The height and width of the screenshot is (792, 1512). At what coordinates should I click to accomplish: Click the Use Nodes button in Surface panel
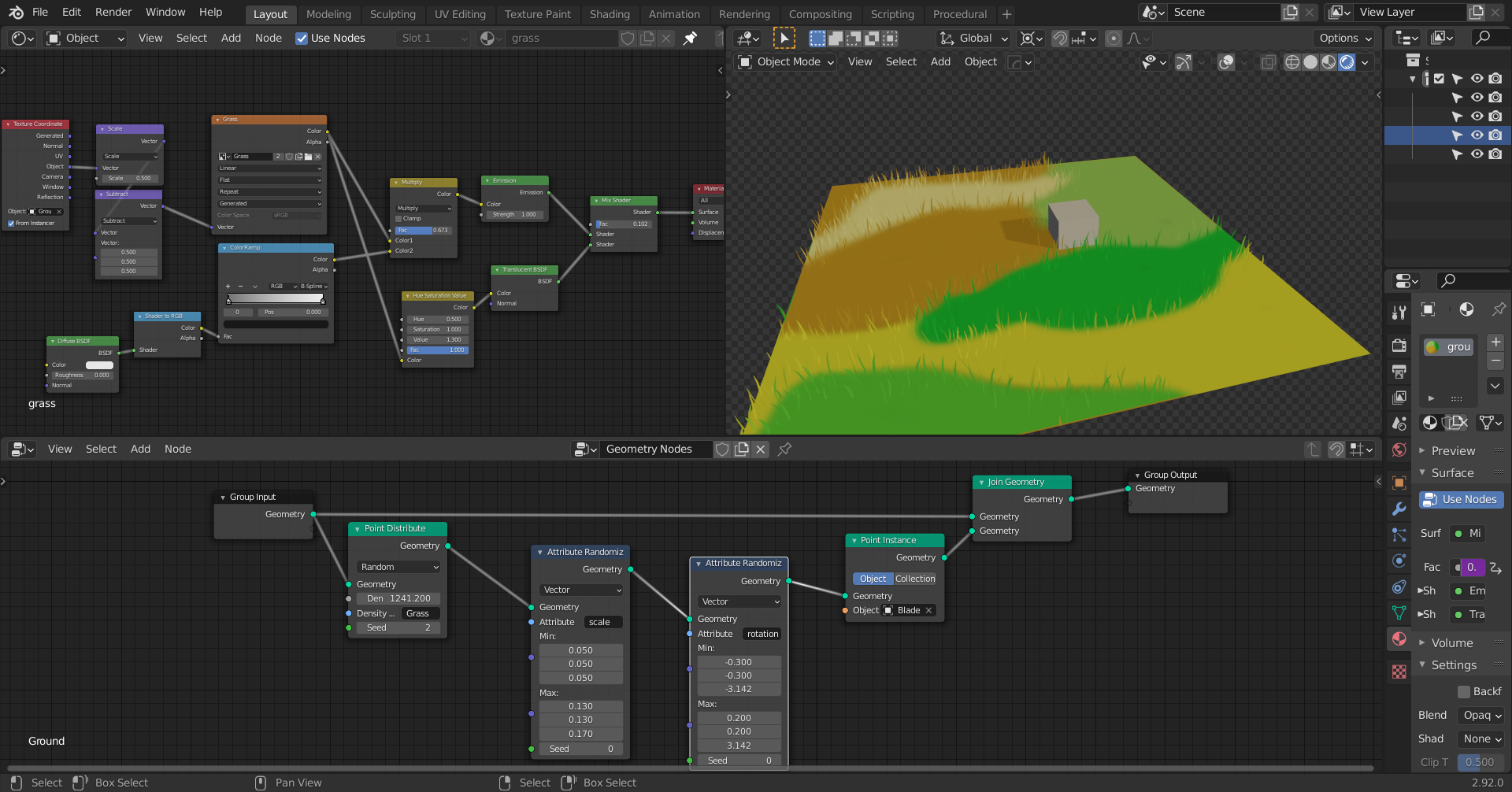(x=1461, y=499)
